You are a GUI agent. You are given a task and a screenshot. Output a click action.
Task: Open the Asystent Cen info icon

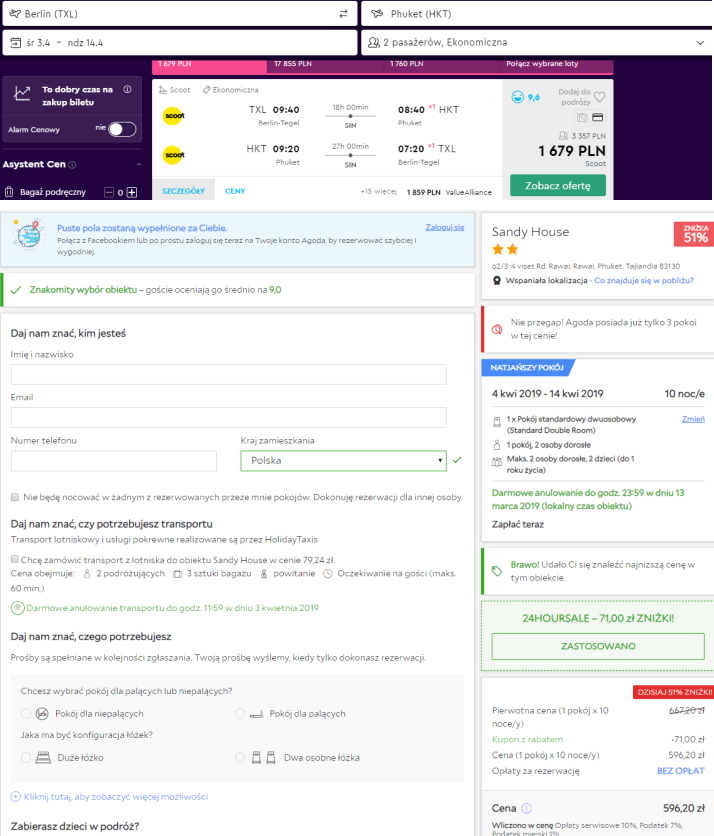coord(73,165)
